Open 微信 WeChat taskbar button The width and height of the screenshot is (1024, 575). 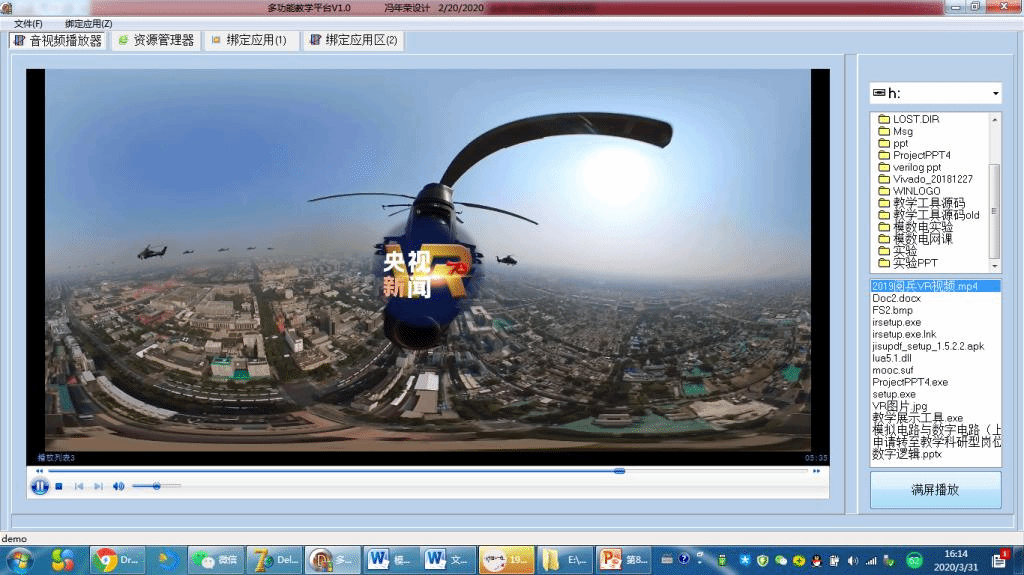pos(216,560)
